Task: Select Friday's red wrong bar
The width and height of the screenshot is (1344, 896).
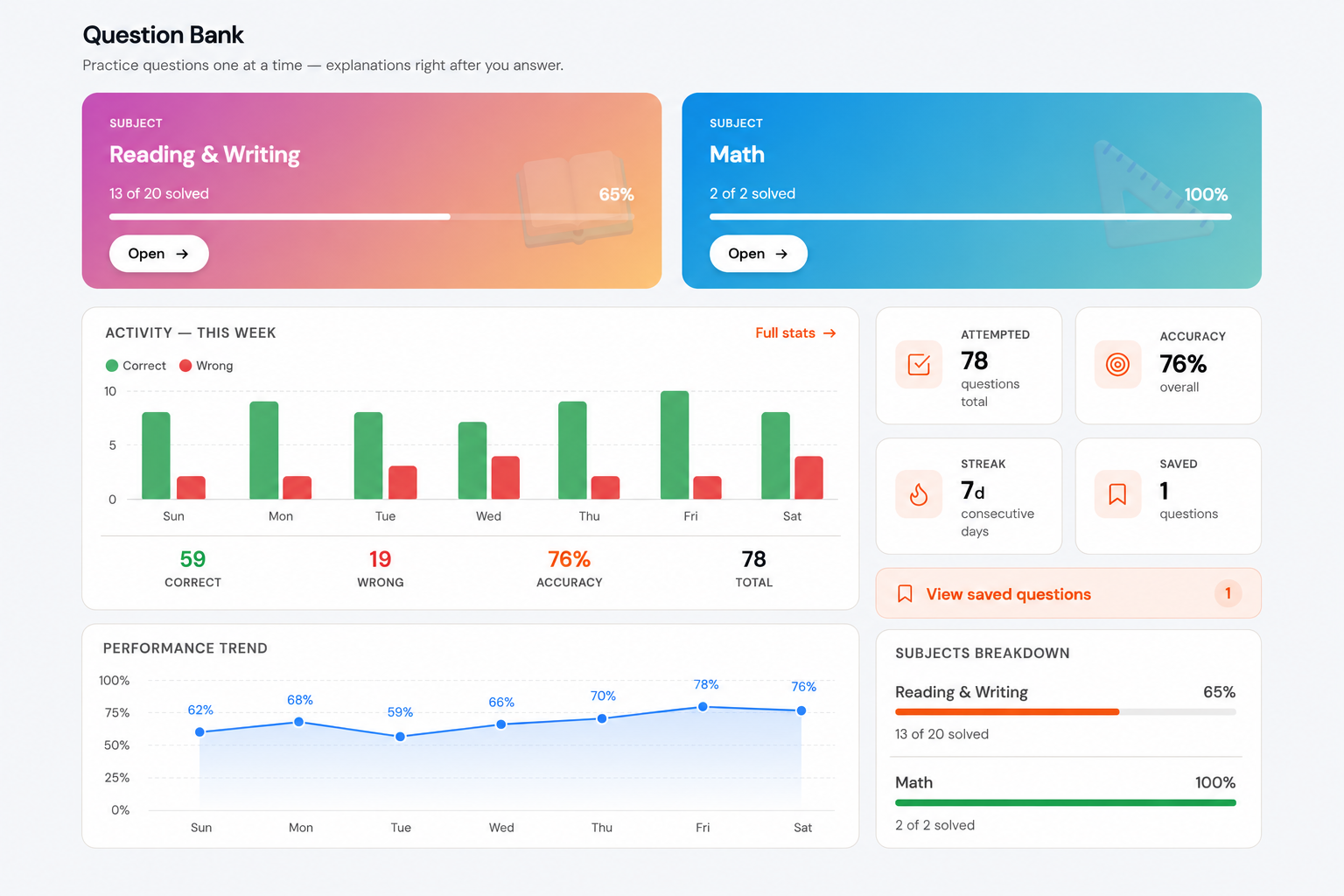Action: click(708, 488)
